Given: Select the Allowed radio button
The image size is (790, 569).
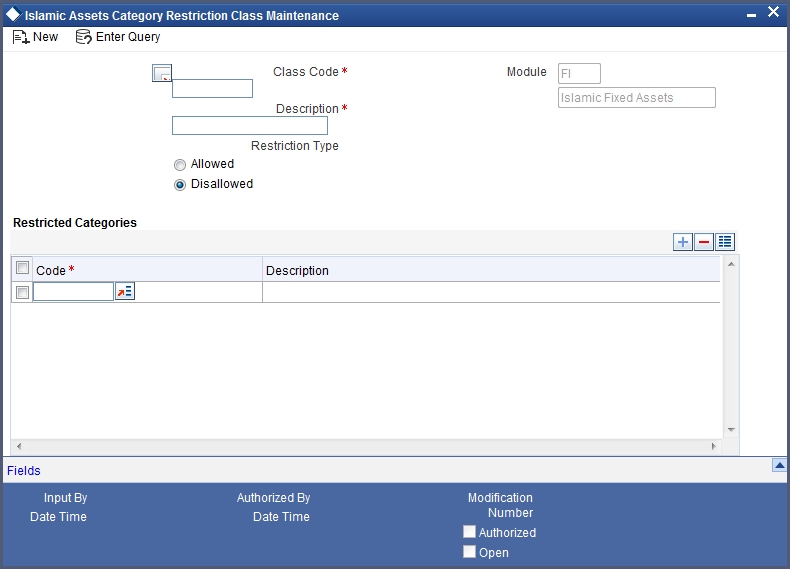Looking at the screenshot, I should [x=180, y=165].
